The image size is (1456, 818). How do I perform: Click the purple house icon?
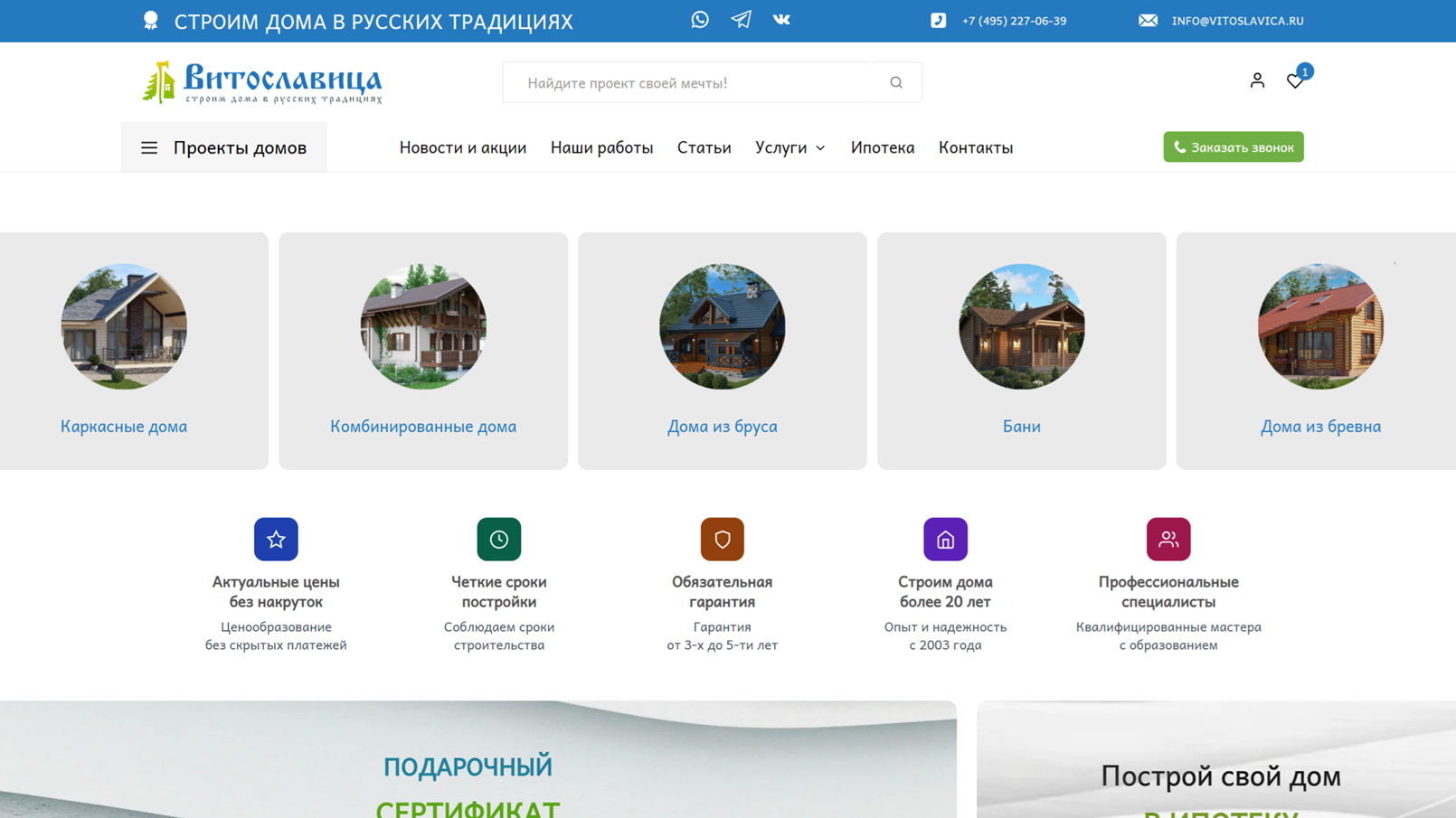pos(945,540)
